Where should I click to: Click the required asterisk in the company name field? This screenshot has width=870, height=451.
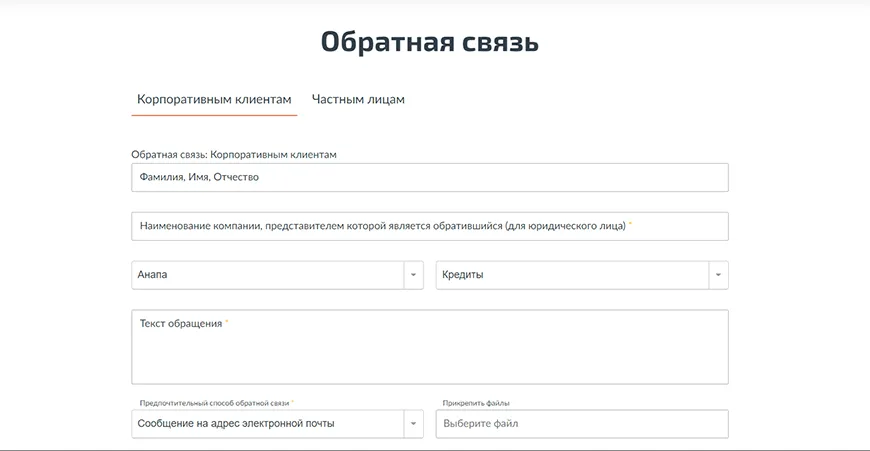(631, 224)
